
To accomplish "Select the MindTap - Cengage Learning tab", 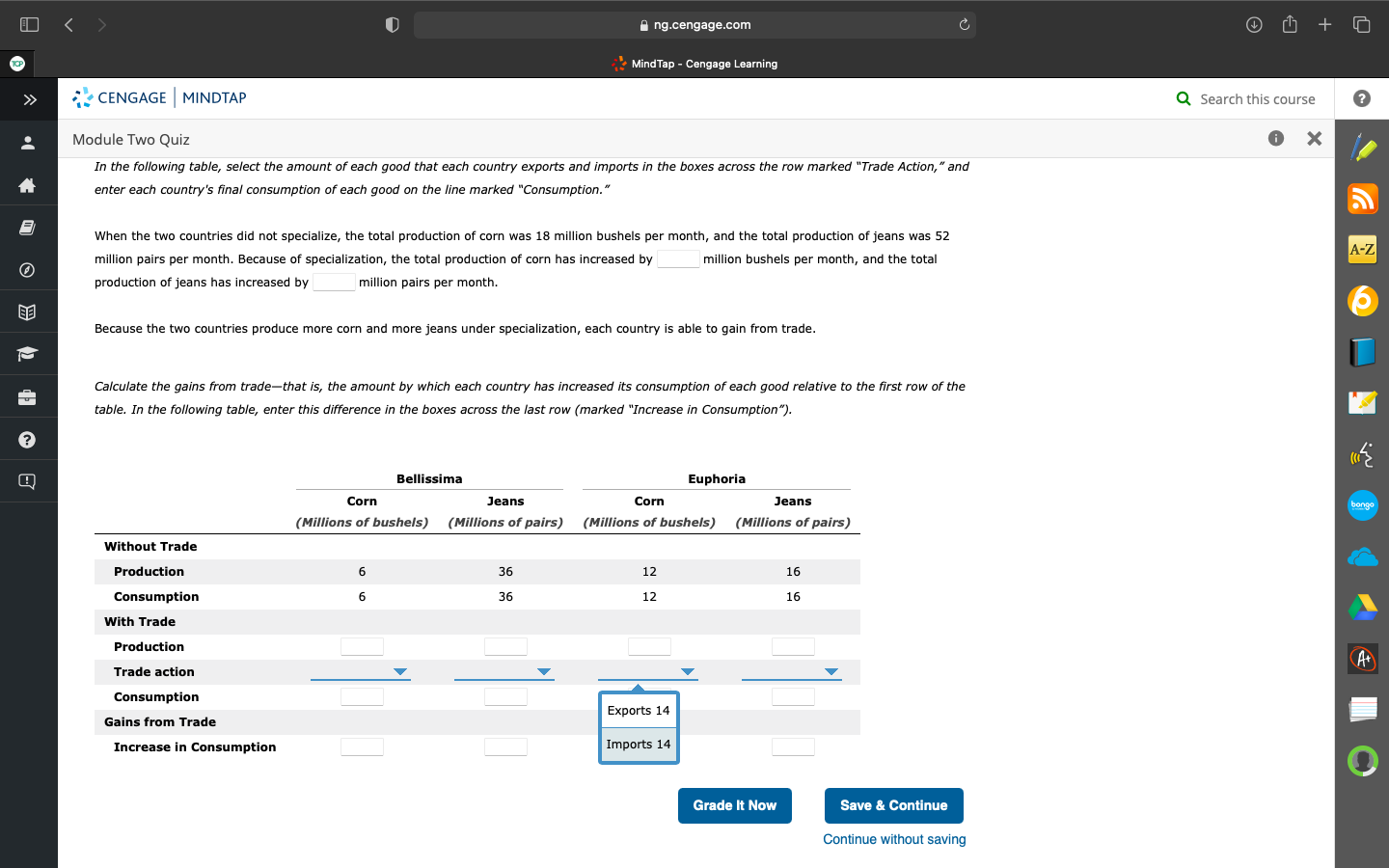I will pos(694,64).
